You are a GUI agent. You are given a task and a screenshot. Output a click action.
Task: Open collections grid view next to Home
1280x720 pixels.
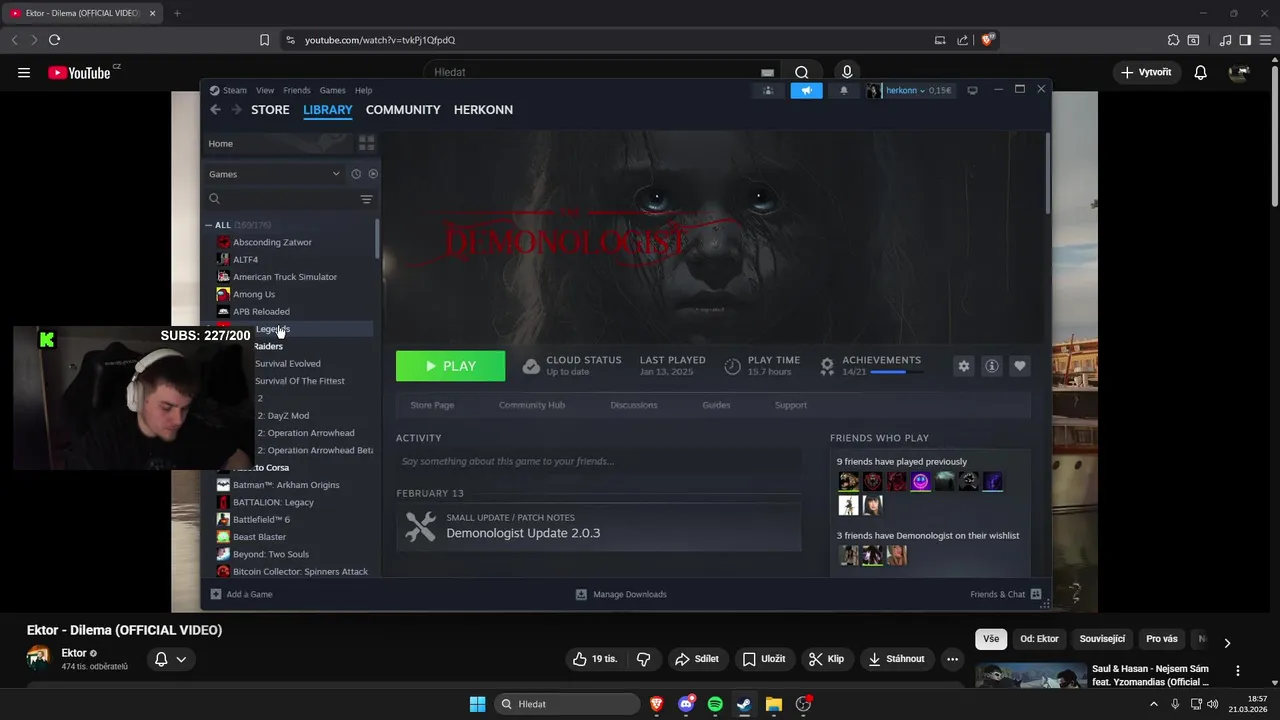(x=366, y=144)
